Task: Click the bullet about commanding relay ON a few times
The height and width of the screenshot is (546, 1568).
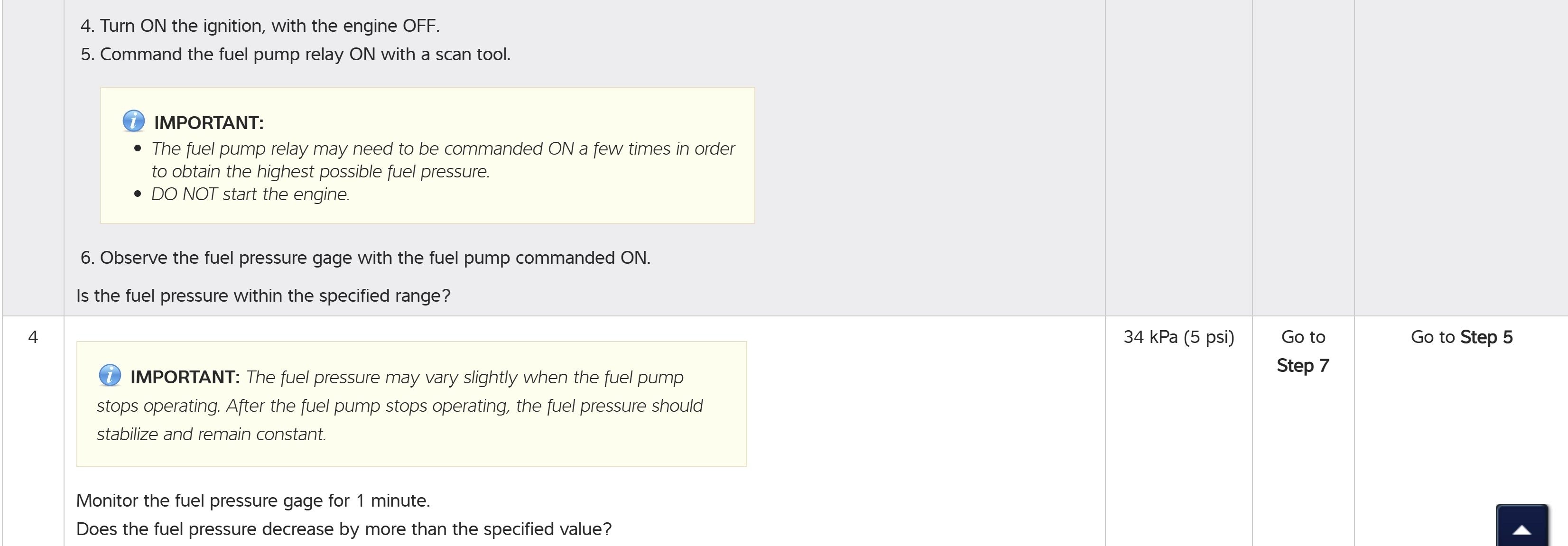Action: [443, 149]
